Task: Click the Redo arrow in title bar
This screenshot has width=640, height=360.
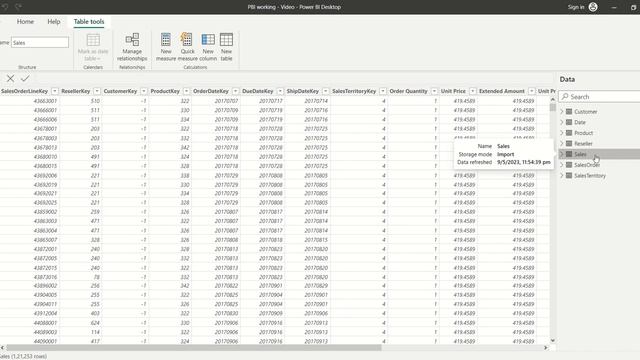Action: pos(18,7)
